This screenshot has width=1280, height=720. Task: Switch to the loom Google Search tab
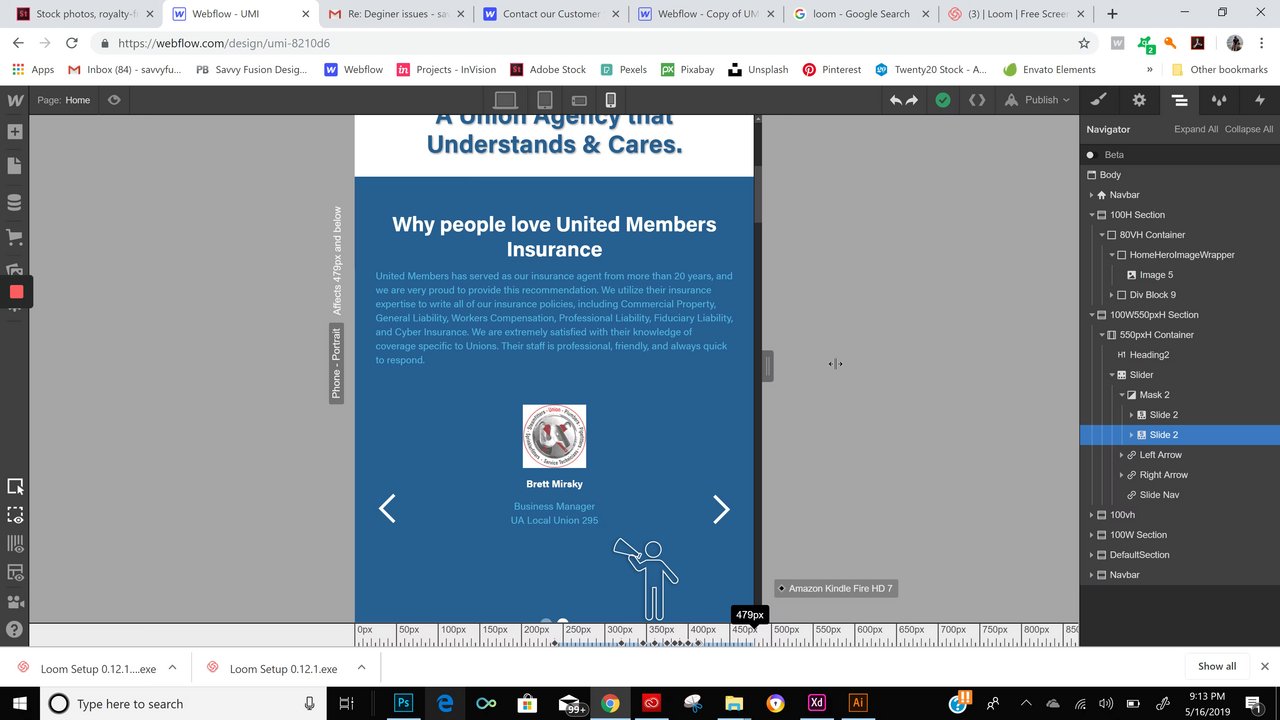coord(860,14)
